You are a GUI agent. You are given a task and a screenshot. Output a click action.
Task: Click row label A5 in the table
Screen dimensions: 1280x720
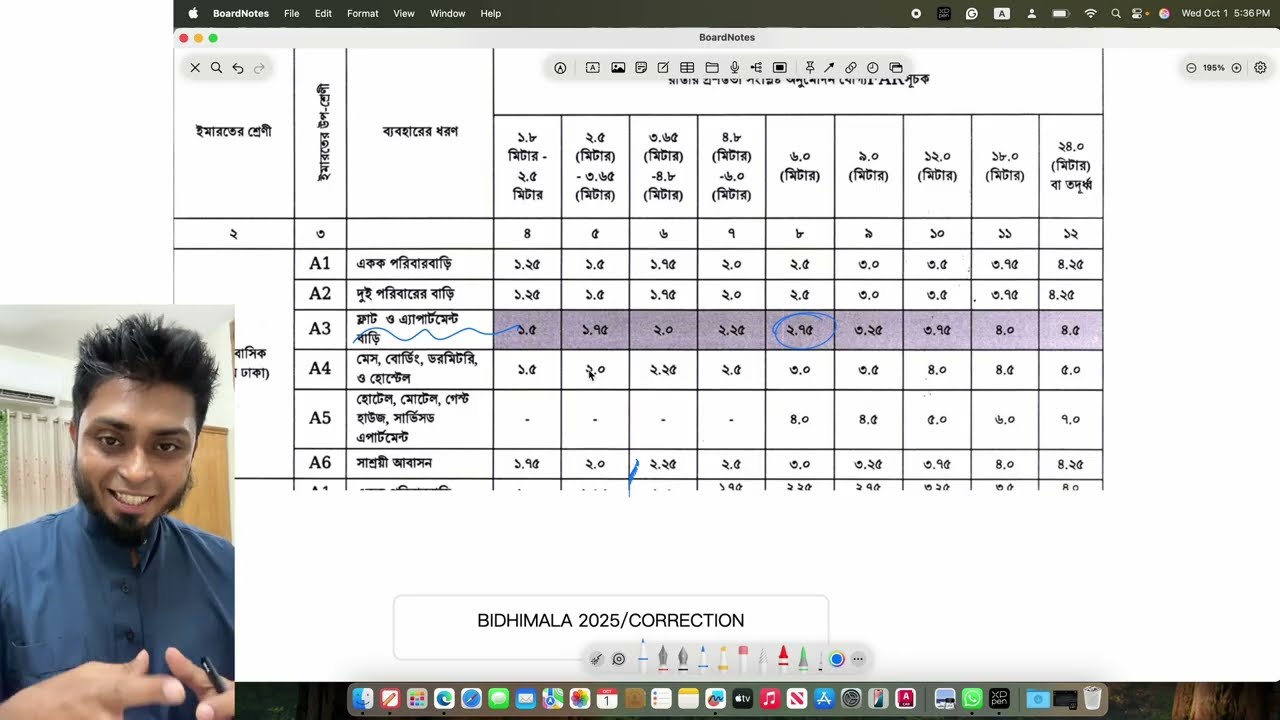click(320, 418)
